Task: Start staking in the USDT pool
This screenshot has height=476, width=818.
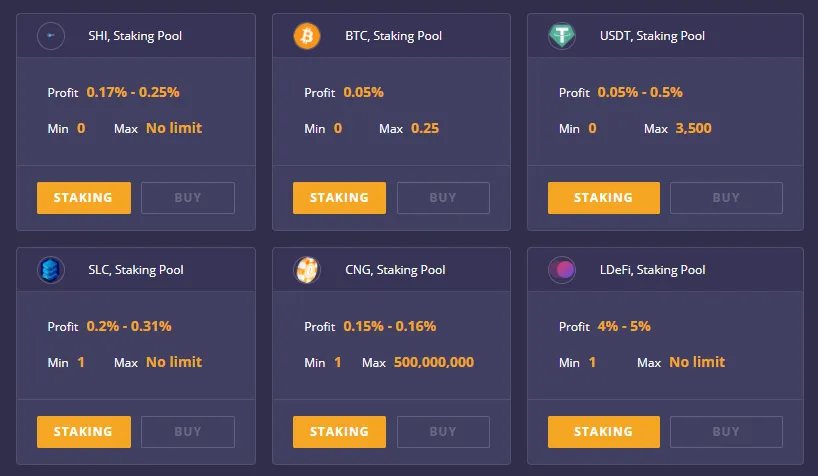Action: point(604,198)
